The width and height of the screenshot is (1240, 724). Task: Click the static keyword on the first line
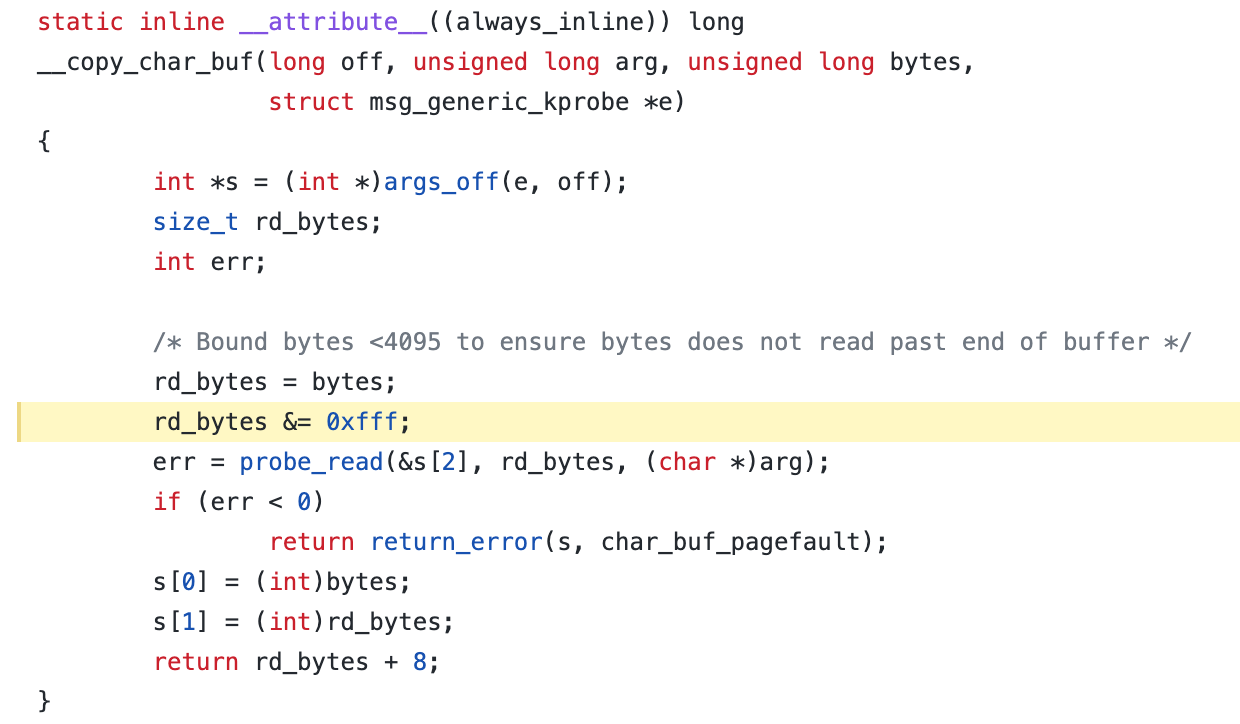point(80,21)
